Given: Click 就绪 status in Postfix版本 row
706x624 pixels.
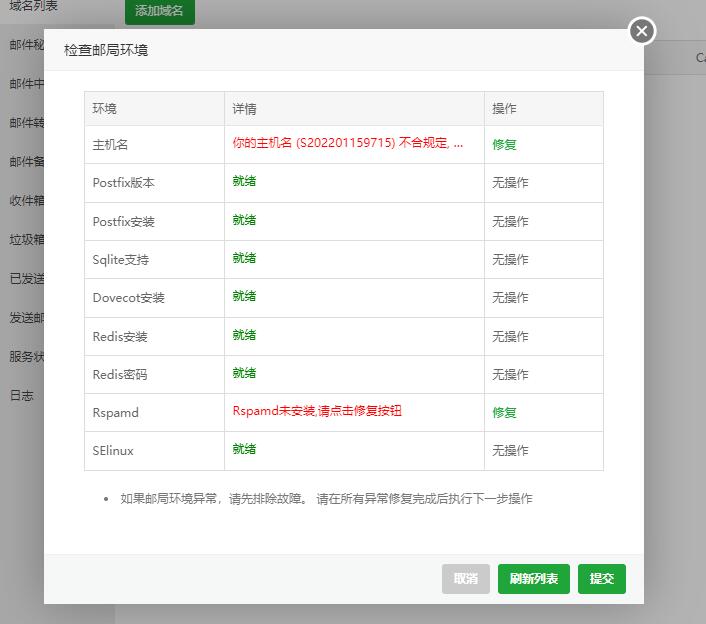Looking at the screenshot, I should point(244,181).
